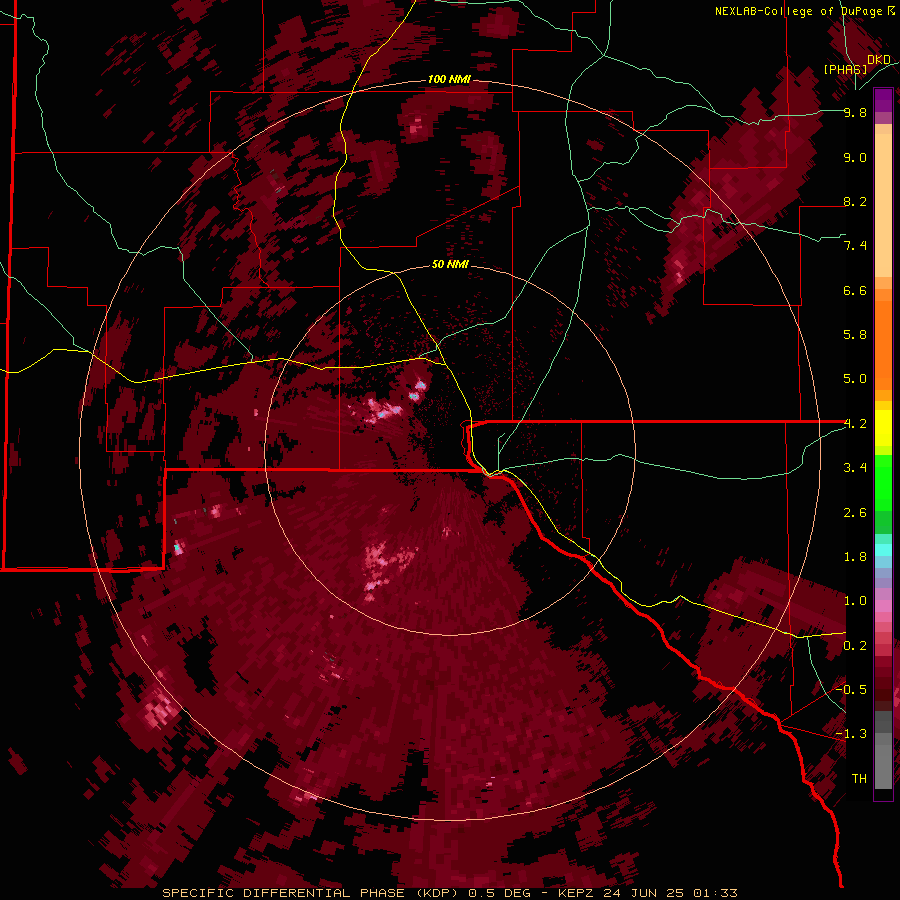Click the 100 NMI range ring label
Screen dimensions: 900x900
coord(449,79)
